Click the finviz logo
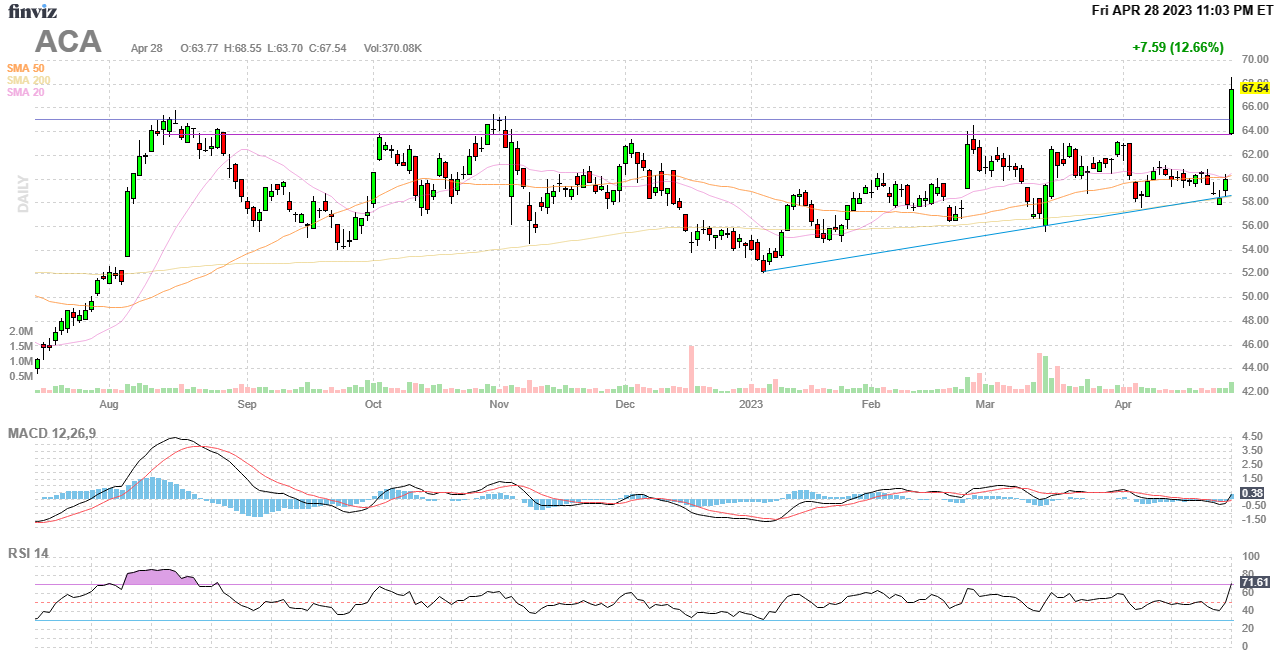The width and height of the screenshot is (1282, 662). pos(32,11)
